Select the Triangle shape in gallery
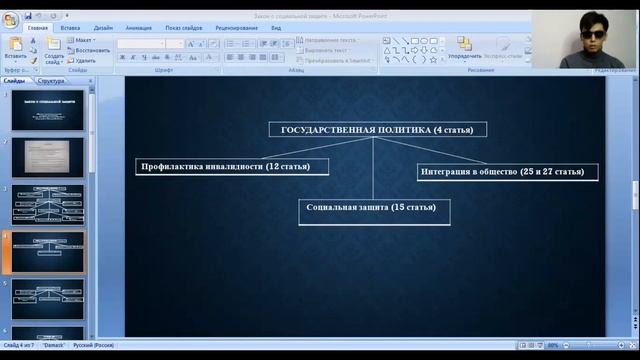This screenshot has height=360, width=640. pyautogui.click(x=387, y=50)
